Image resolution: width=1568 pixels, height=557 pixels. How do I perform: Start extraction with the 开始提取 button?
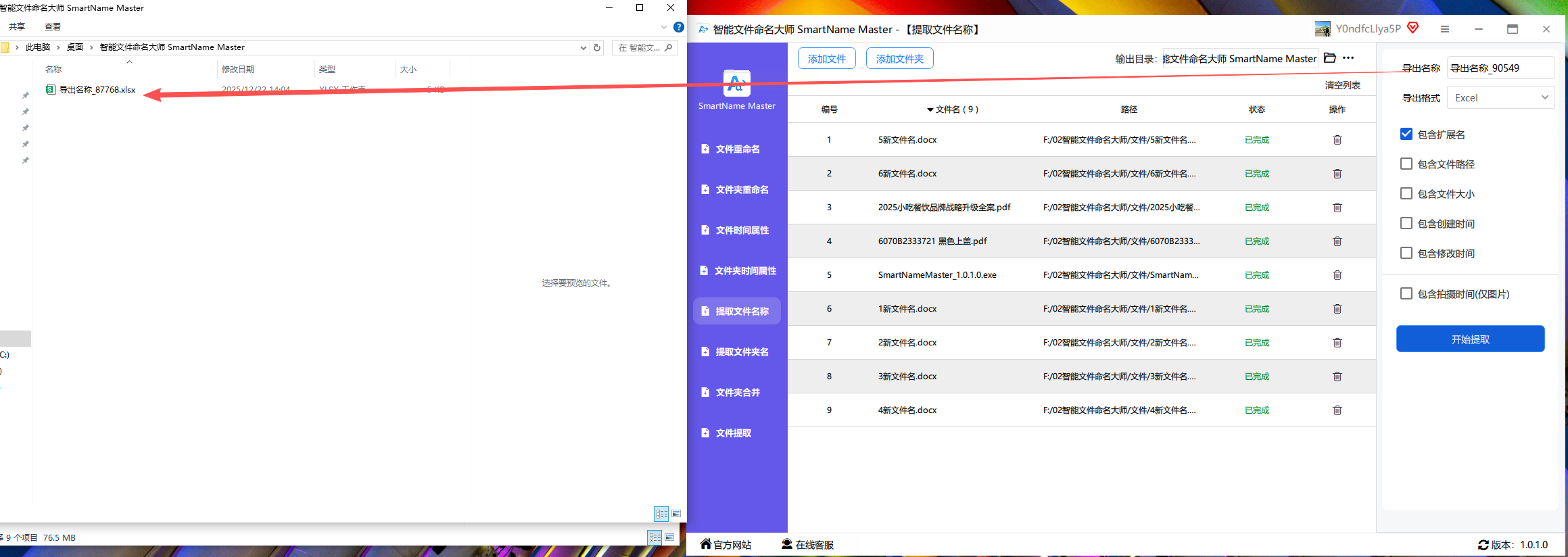pos(1471,339)
